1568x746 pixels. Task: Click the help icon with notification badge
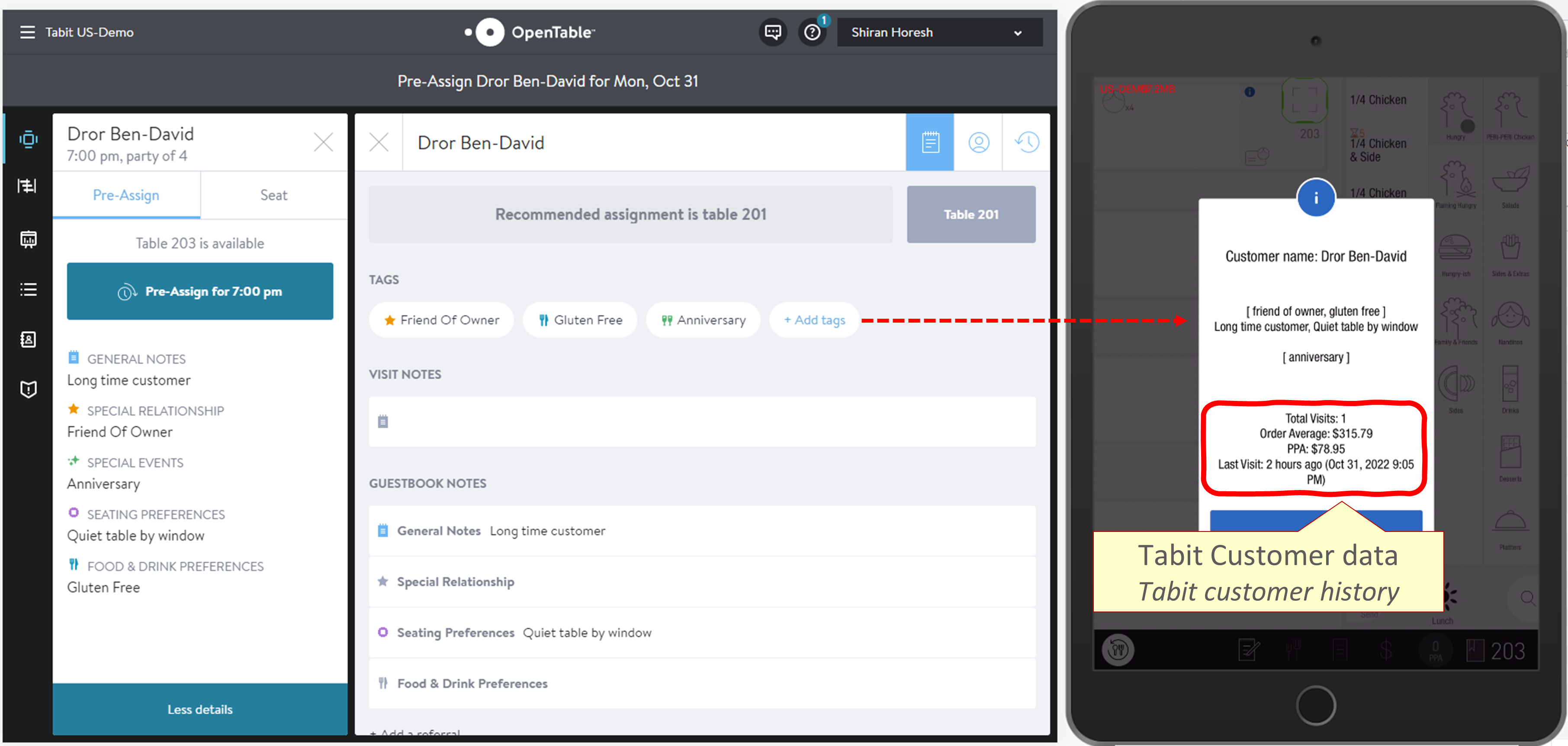813,32
